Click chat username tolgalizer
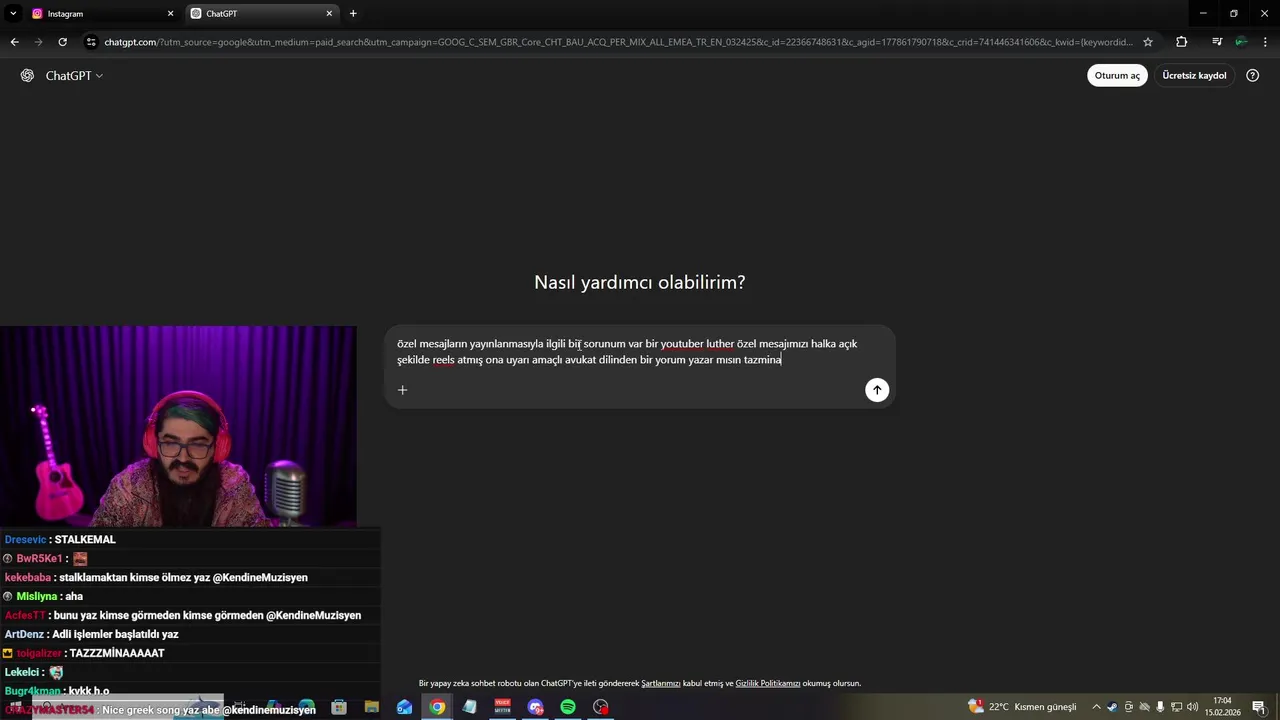This screenshot has height=720, width=1280. pyautogui.click(x=39, y=654)
